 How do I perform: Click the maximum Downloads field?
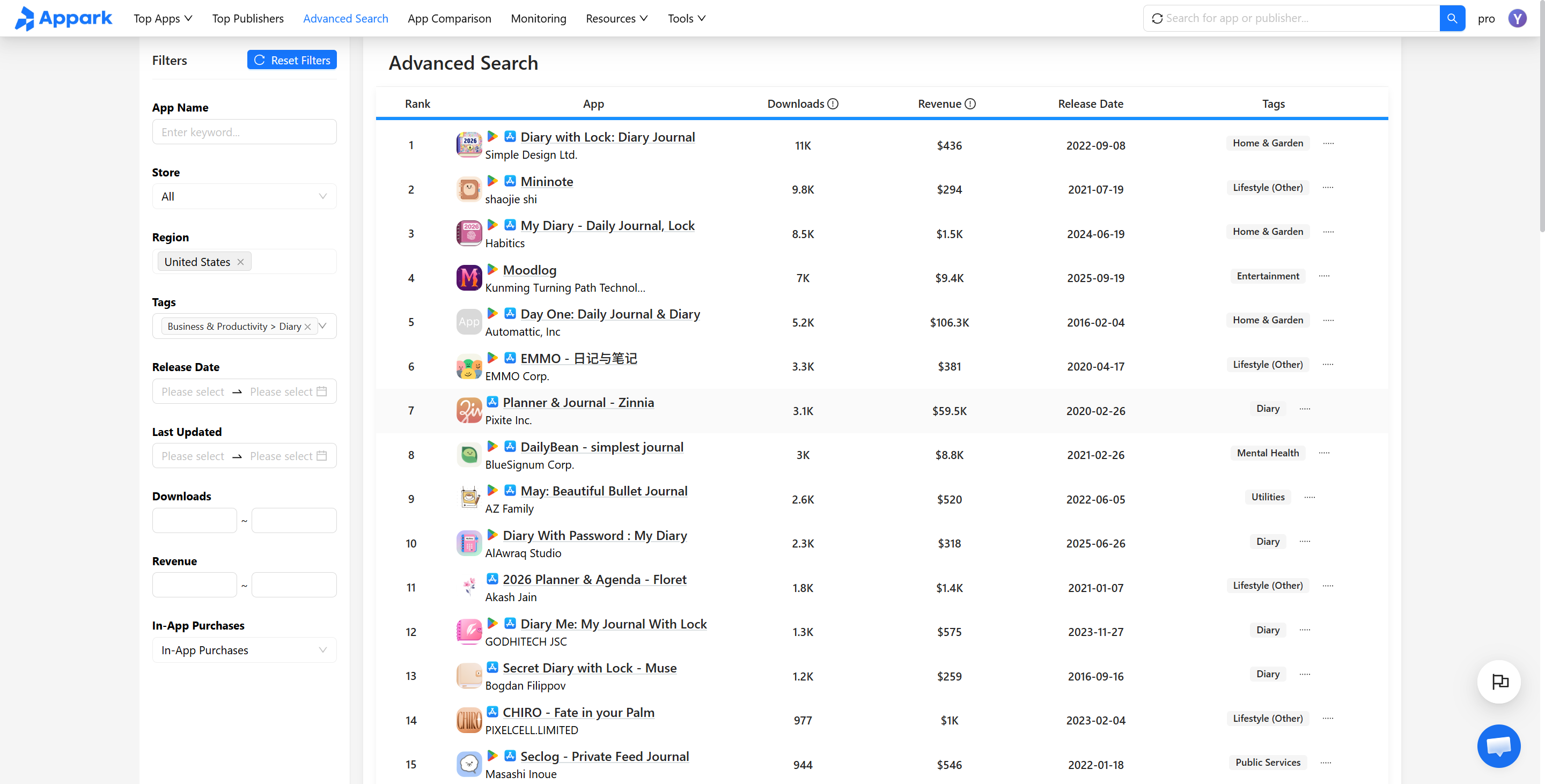294,520
